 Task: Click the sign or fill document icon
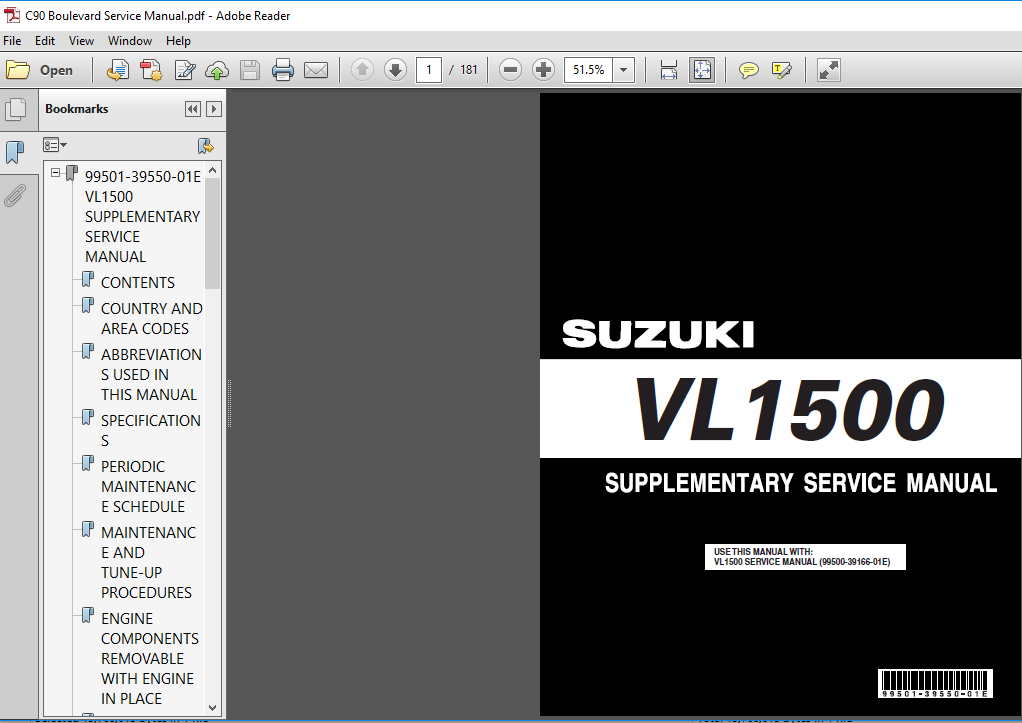(x=185, y=70)
